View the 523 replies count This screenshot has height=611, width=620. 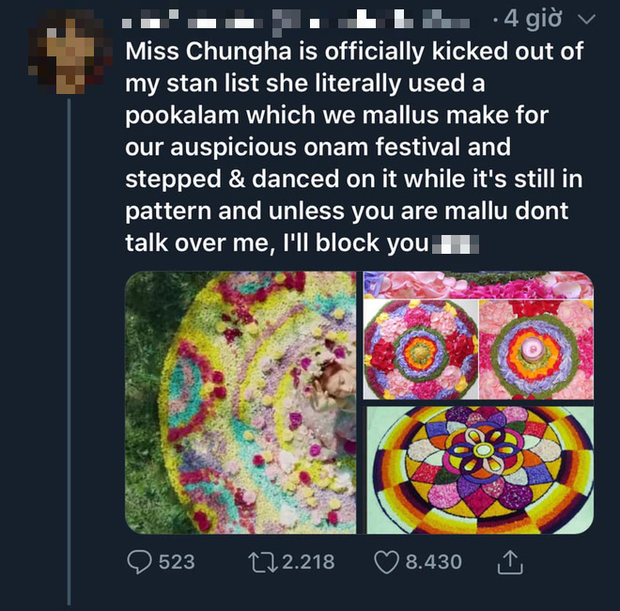177,562
